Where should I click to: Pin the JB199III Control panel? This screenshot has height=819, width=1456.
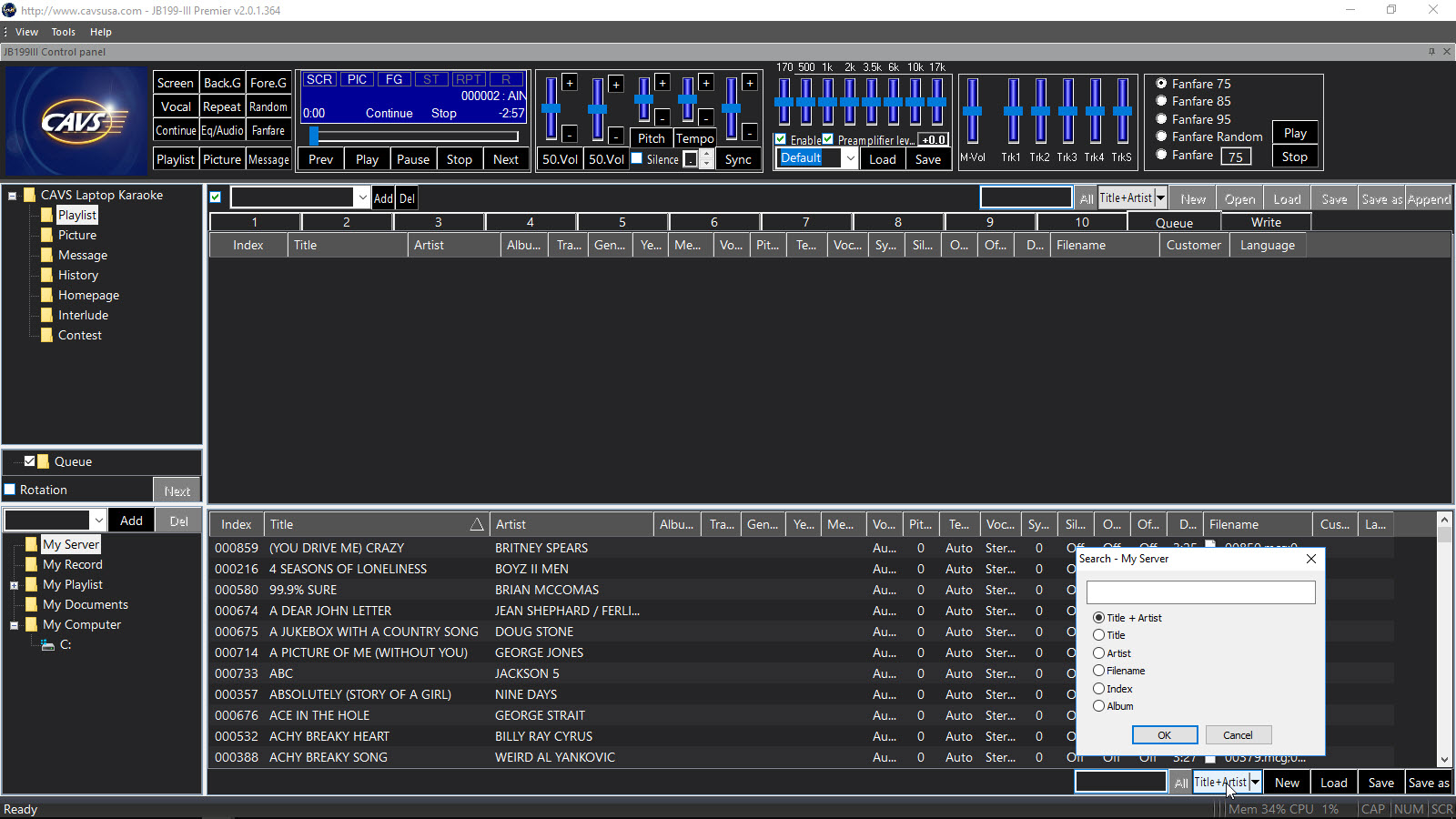[1431, 52]
